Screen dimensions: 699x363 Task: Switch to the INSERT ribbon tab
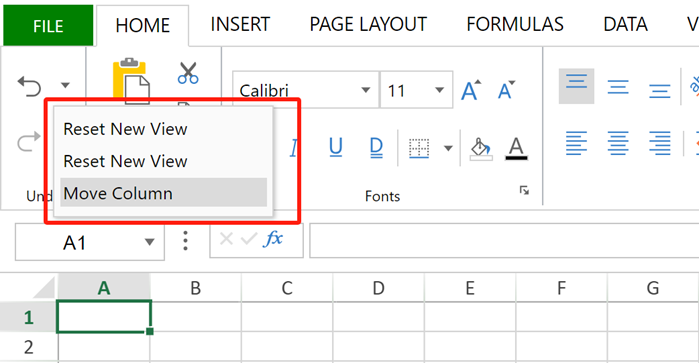(240, 25)
